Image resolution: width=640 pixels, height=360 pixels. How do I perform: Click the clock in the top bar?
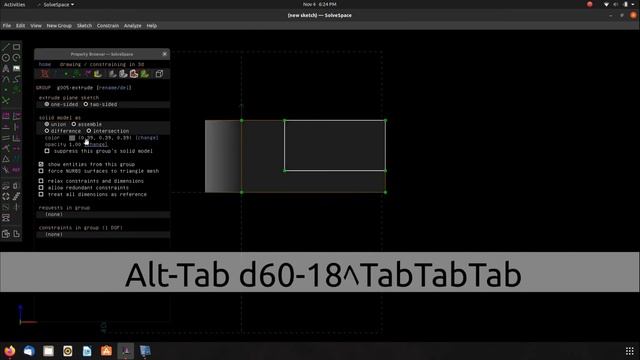click(x=320, y=4)
